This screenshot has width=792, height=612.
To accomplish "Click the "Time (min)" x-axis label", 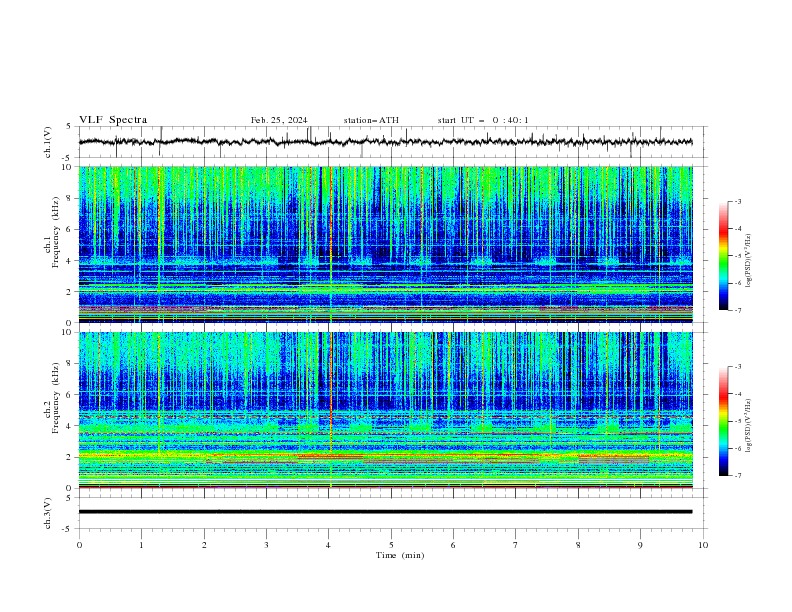I will click(x=400, y=555).
